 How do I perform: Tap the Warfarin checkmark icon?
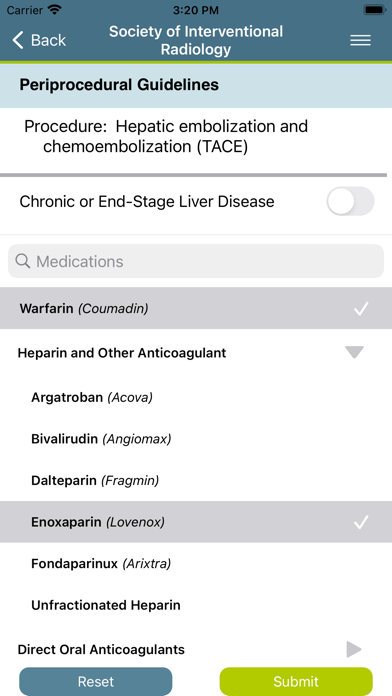[361, 308]
